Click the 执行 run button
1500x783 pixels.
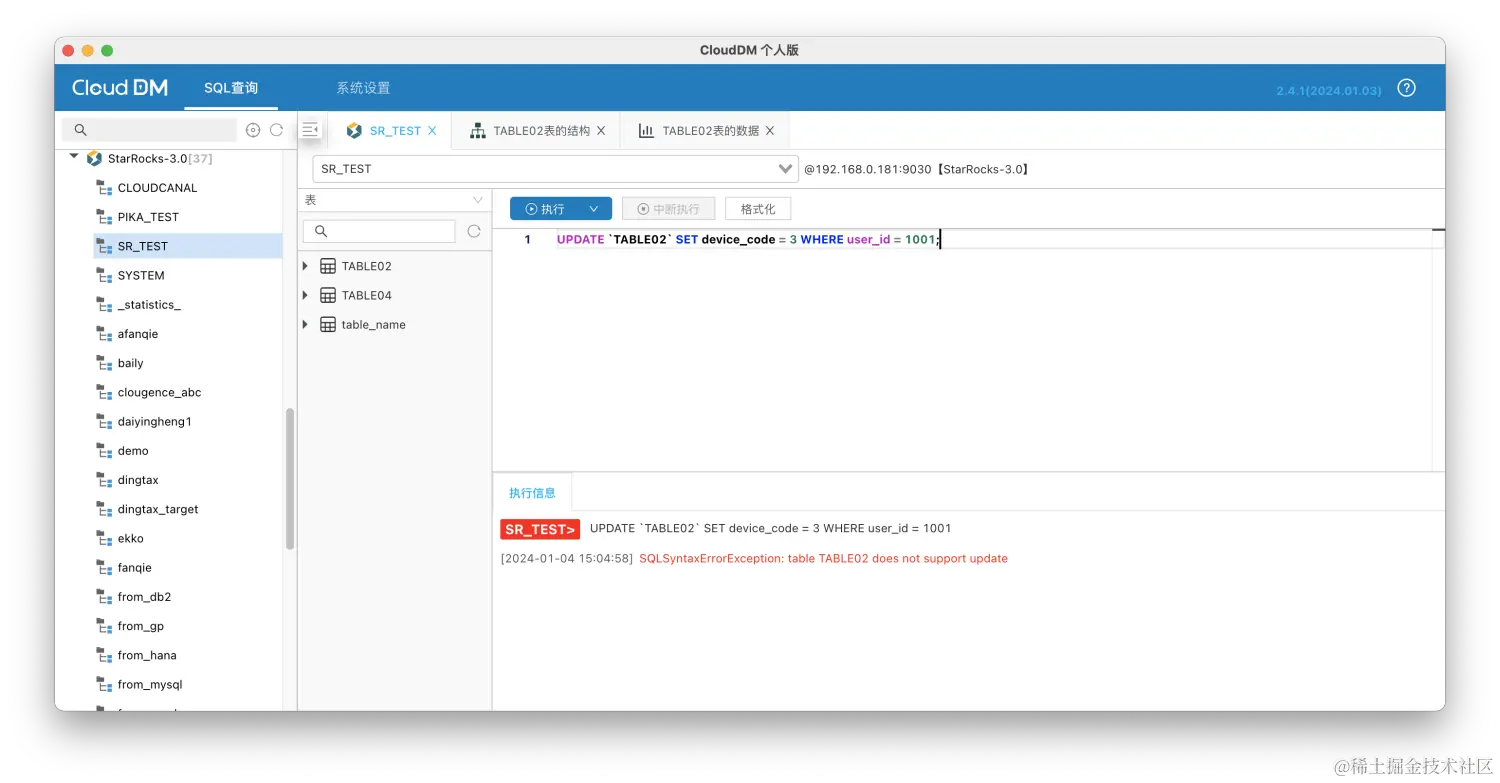545,209
